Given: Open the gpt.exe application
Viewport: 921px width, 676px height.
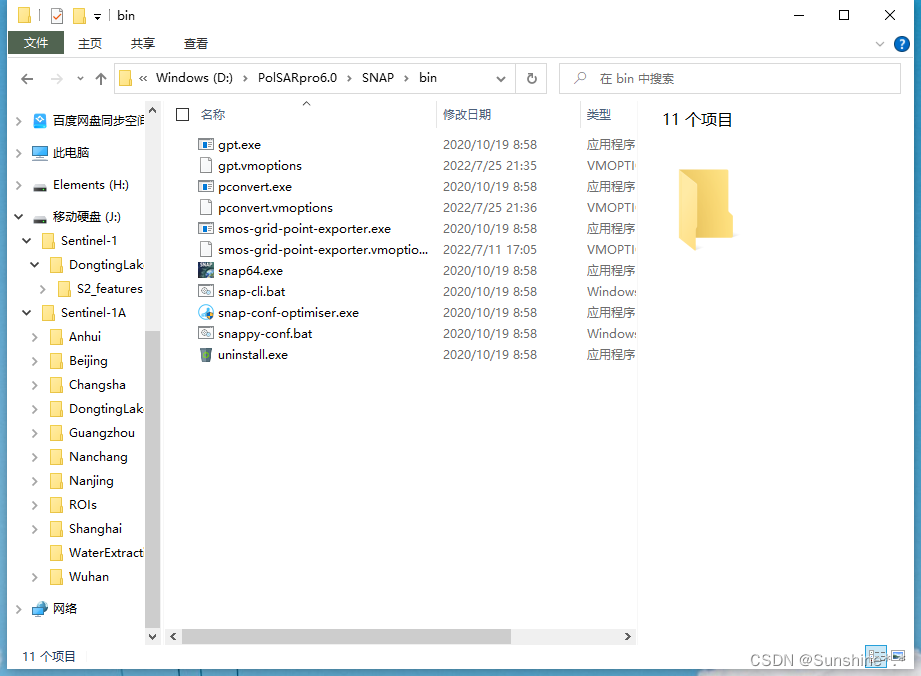Looking at the screenshot, I should tap(238, 144).
